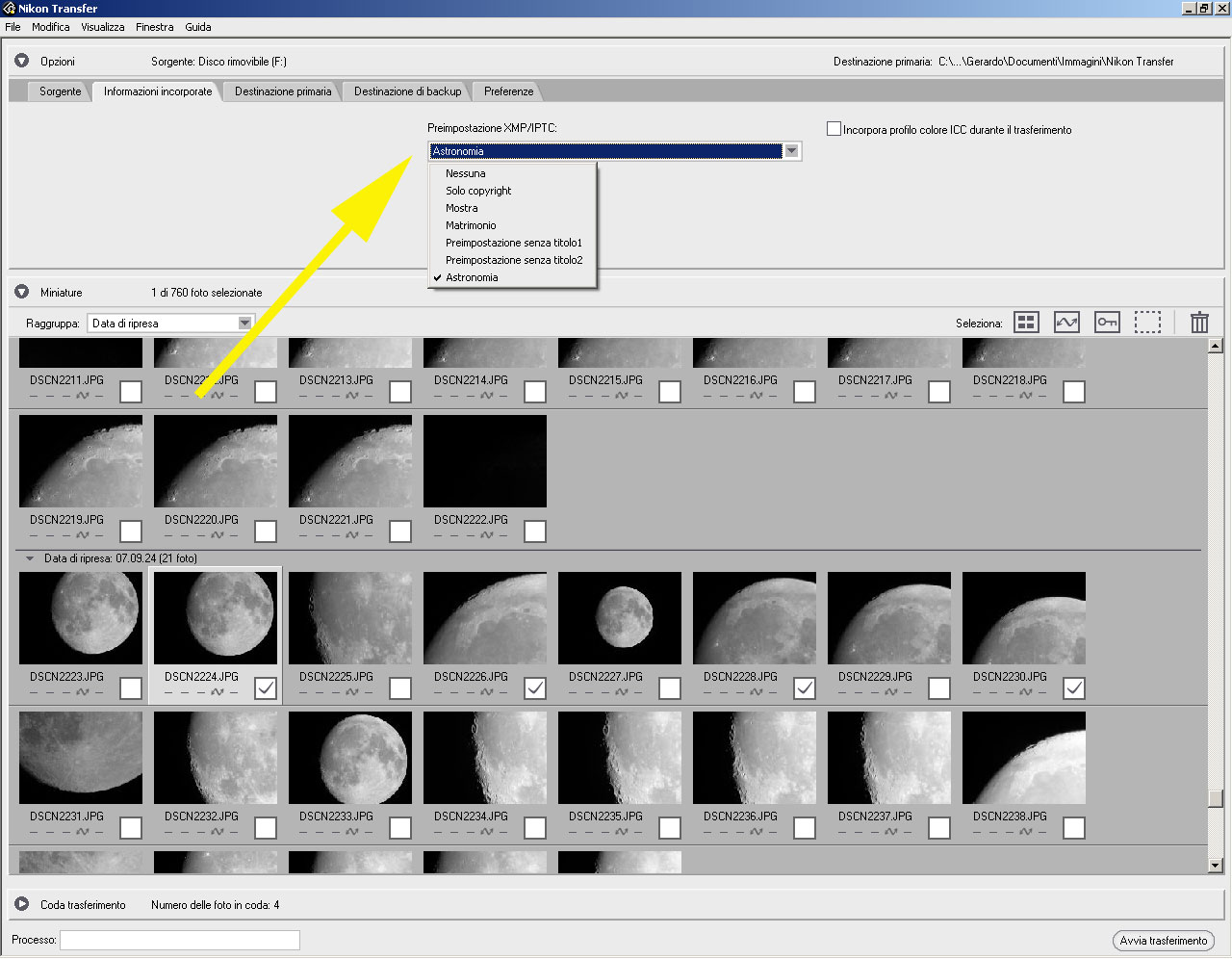Click DSCN2236.JPG file name
This screenshot has width=1232, height=959.
740,816
